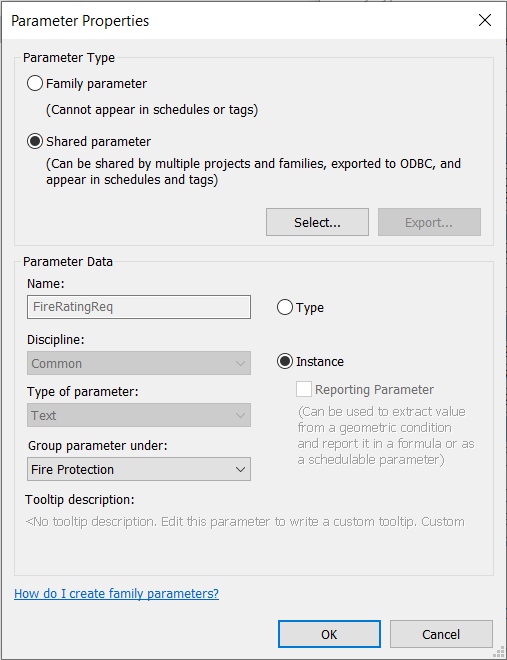
Task: Close the Parameter Properties dialog with X
Action: [x=485, y=20]
